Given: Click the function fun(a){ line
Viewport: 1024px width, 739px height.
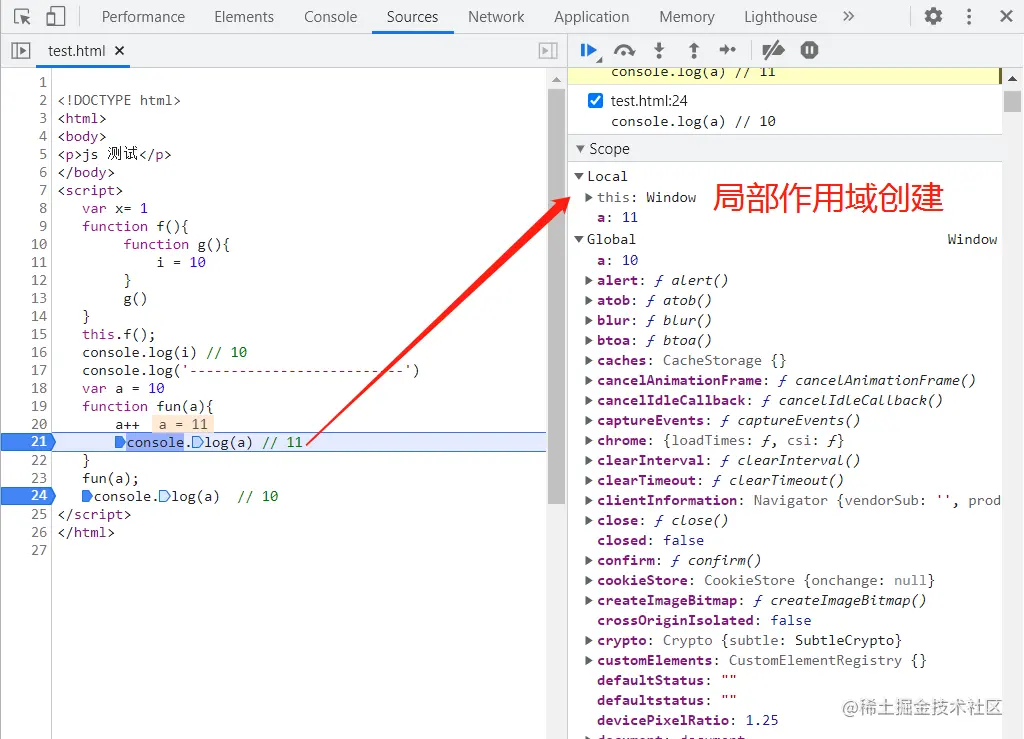Looking at the screenshot, I should [148, 406].
